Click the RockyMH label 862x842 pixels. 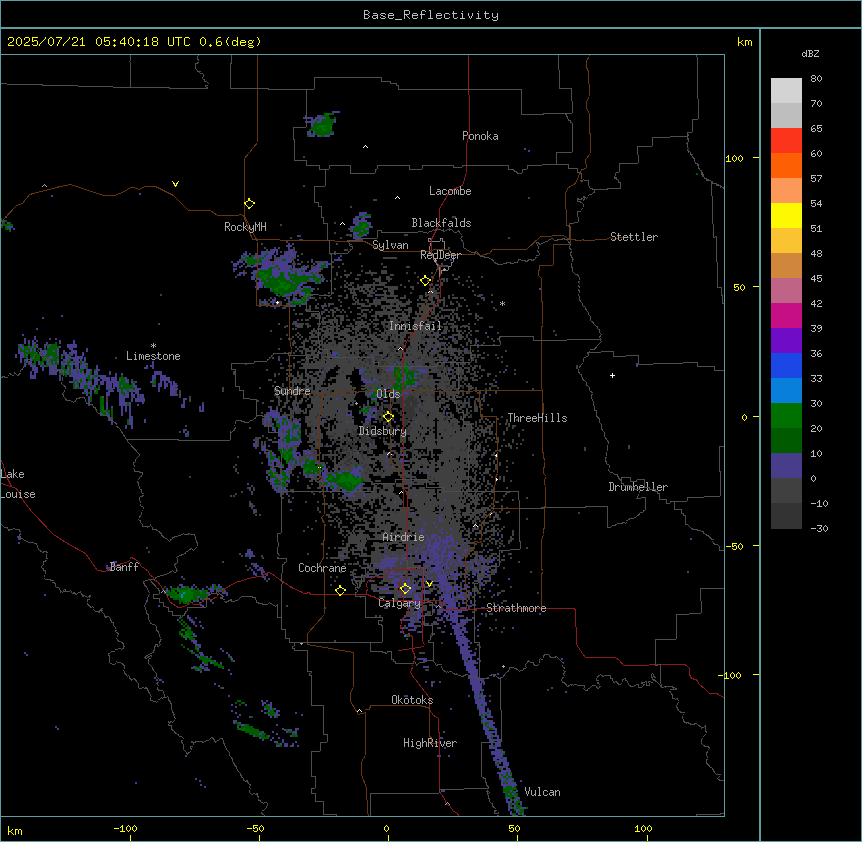pos(245,227)
